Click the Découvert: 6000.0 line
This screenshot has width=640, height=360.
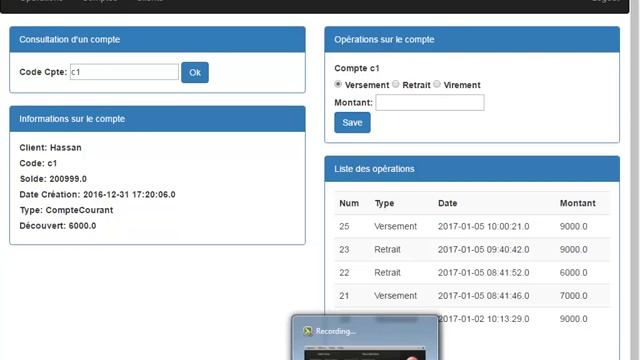[x=58, y=226]
